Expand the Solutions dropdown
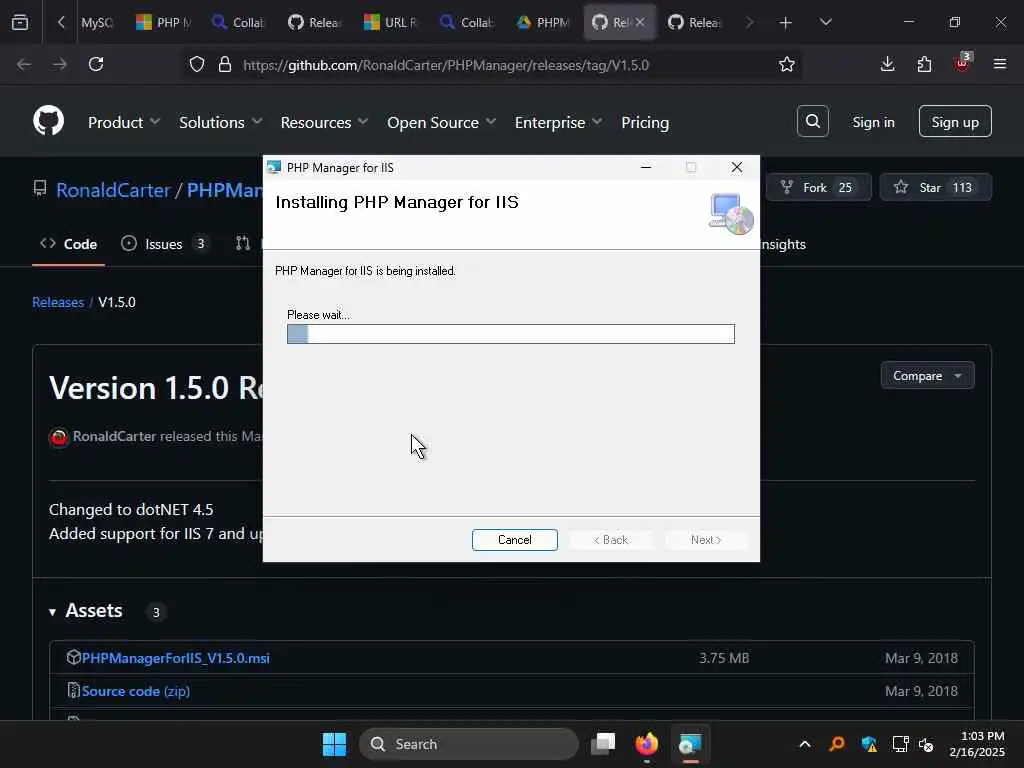Image resolution: width=1024 pixels, height=768 pixels. pyautogui.click(x=220, y=122)
